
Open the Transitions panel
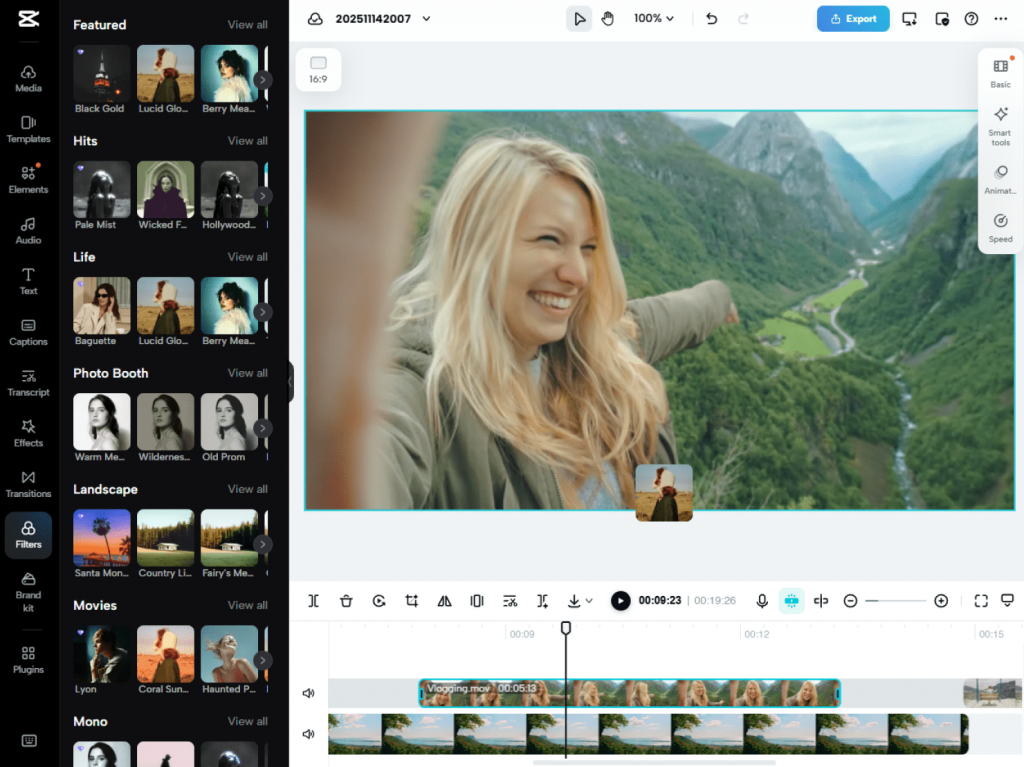coord(28,484)
